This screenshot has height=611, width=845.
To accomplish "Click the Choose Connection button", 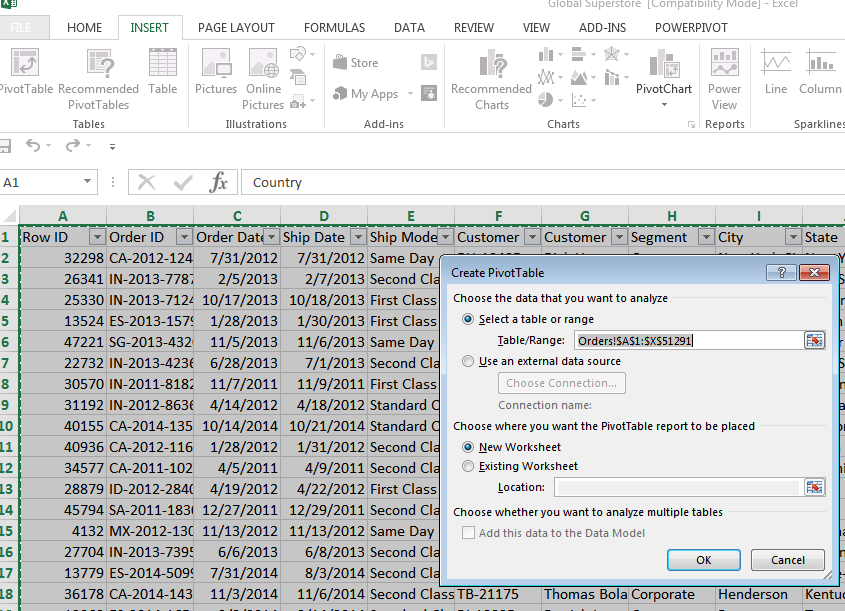I will (x=562, y=383).
